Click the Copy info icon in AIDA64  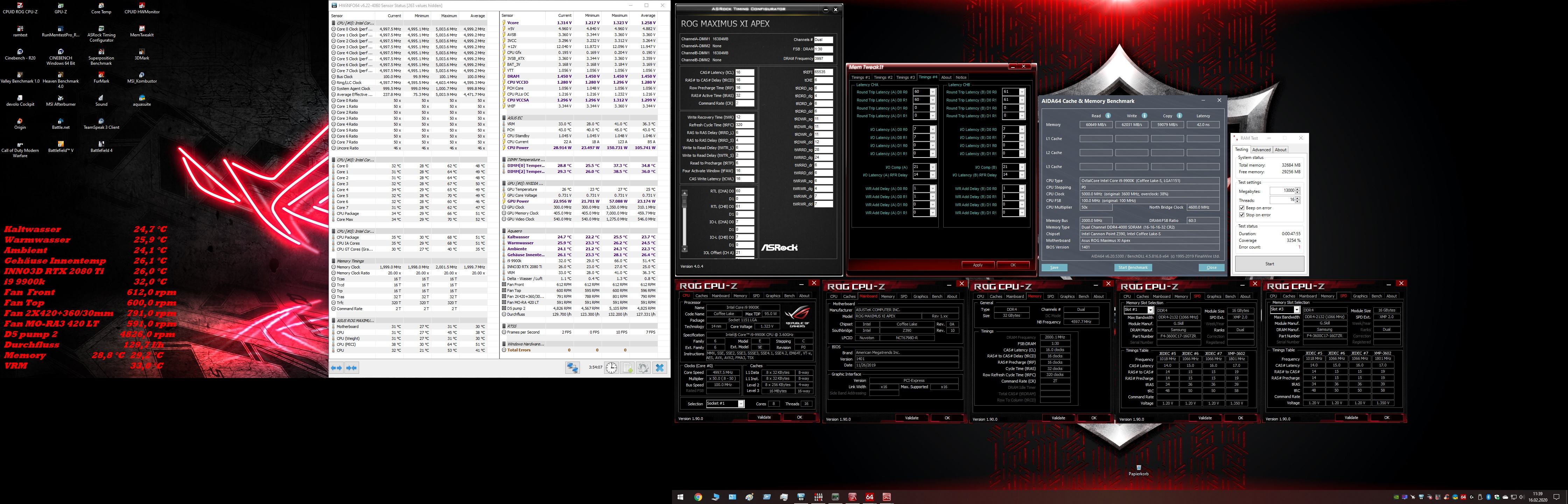pyautogui.click(x=1179, y=115)
